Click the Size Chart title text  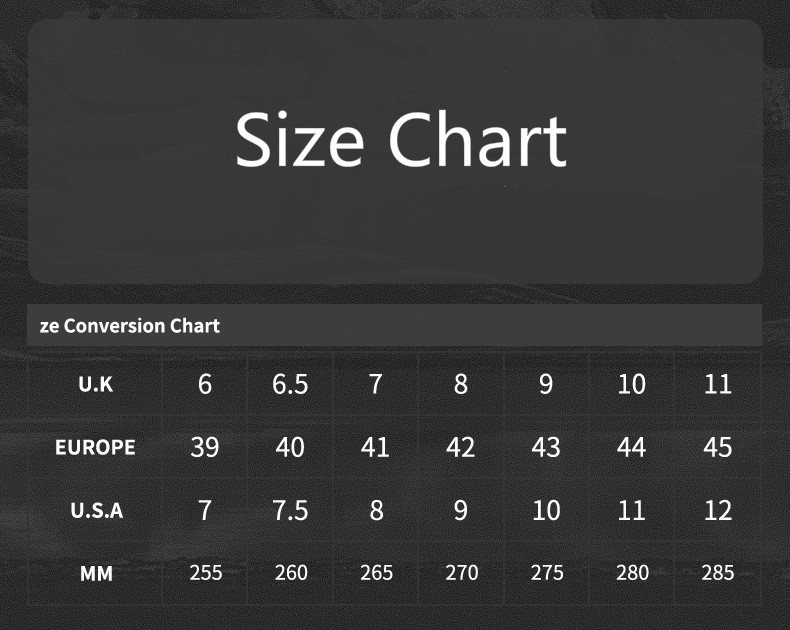401,141
